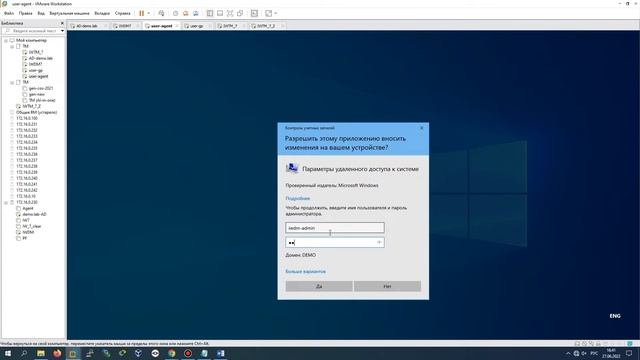Close the Библиотека library panel
The image size is (640, 360).
[x=62, y=23]
